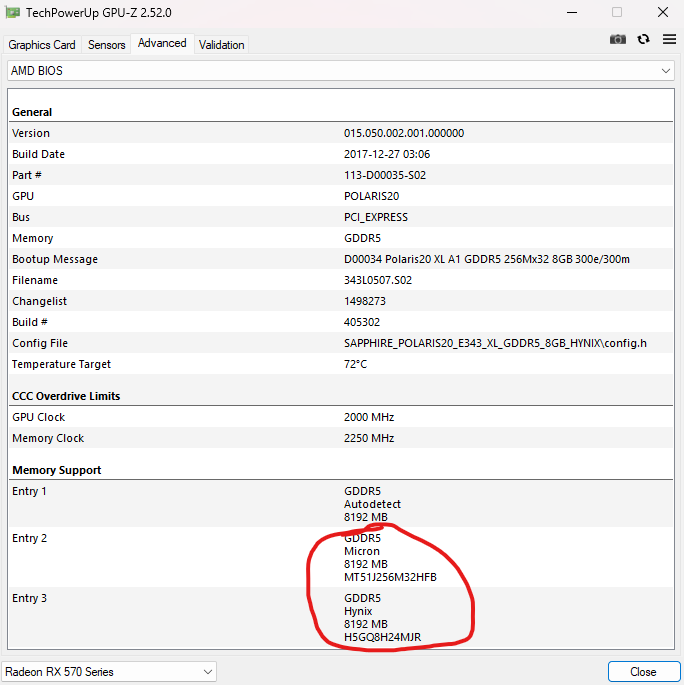This screenshot has width=684, height=685.
Task: Click the General section header
Action: pyautogui.click(x=32, y=112)
